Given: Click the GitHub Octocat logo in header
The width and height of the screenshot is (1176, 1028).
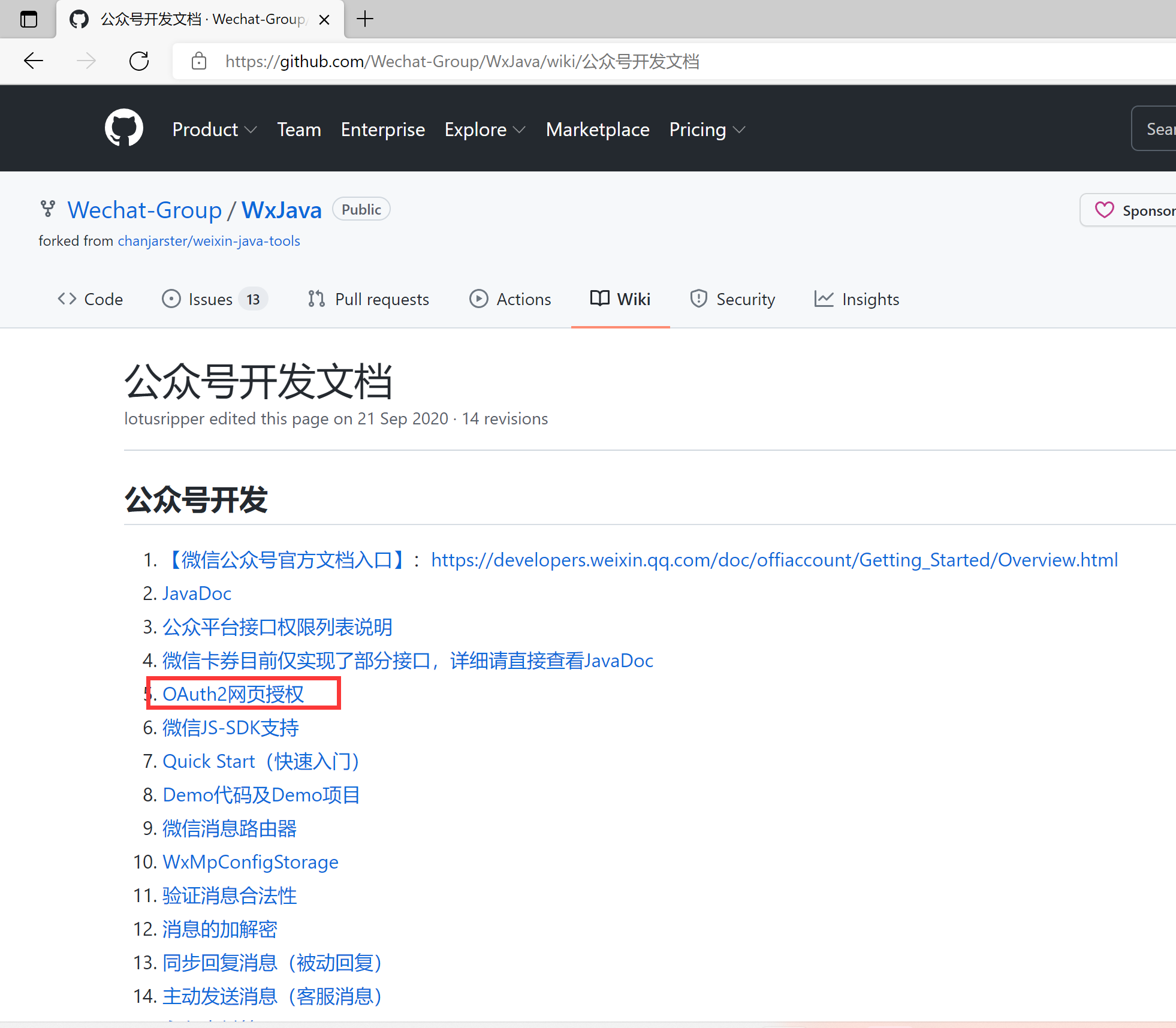Looking at the screenshot, I should (124, 128).
